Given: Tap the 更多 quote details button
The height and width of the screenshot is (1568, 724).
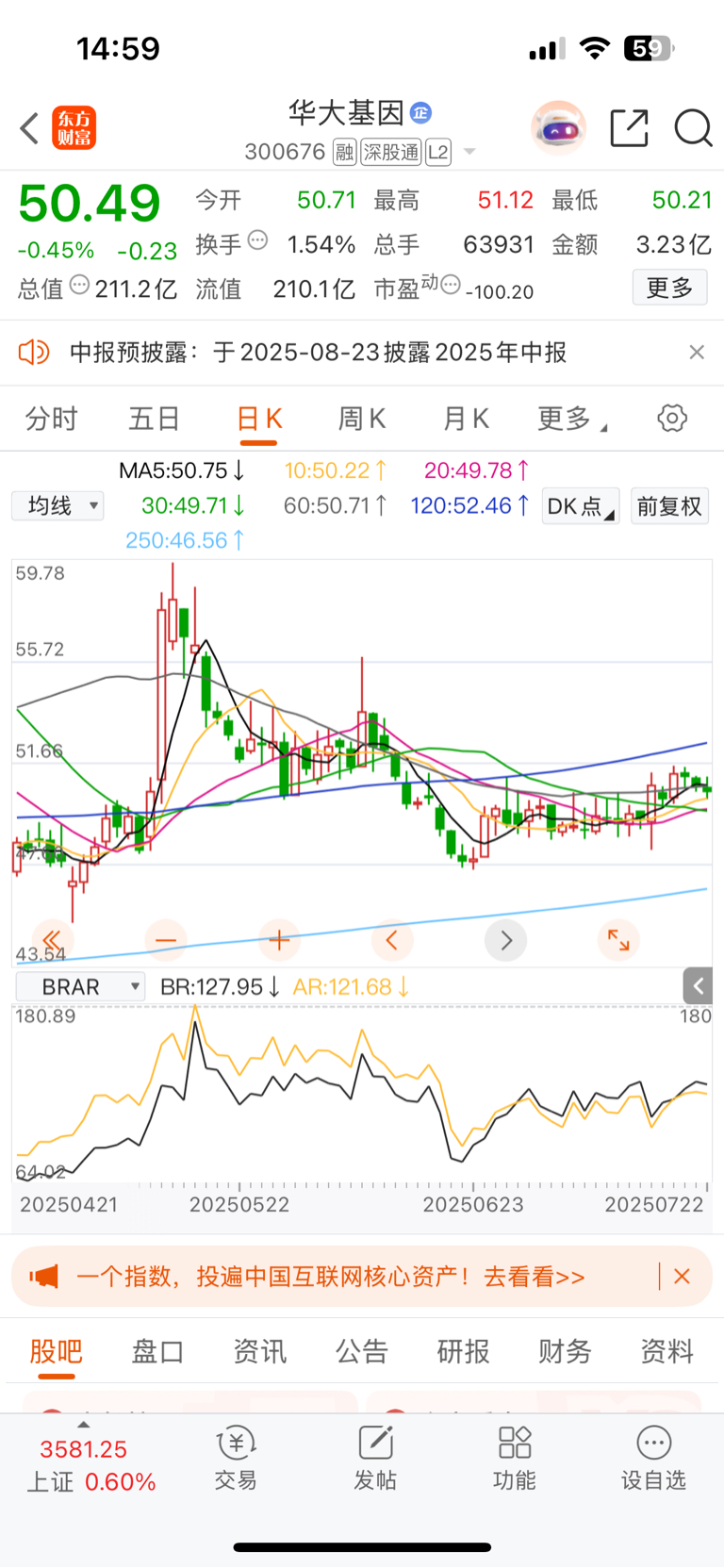Looking at the screenshot, I should tap(669, 288).
